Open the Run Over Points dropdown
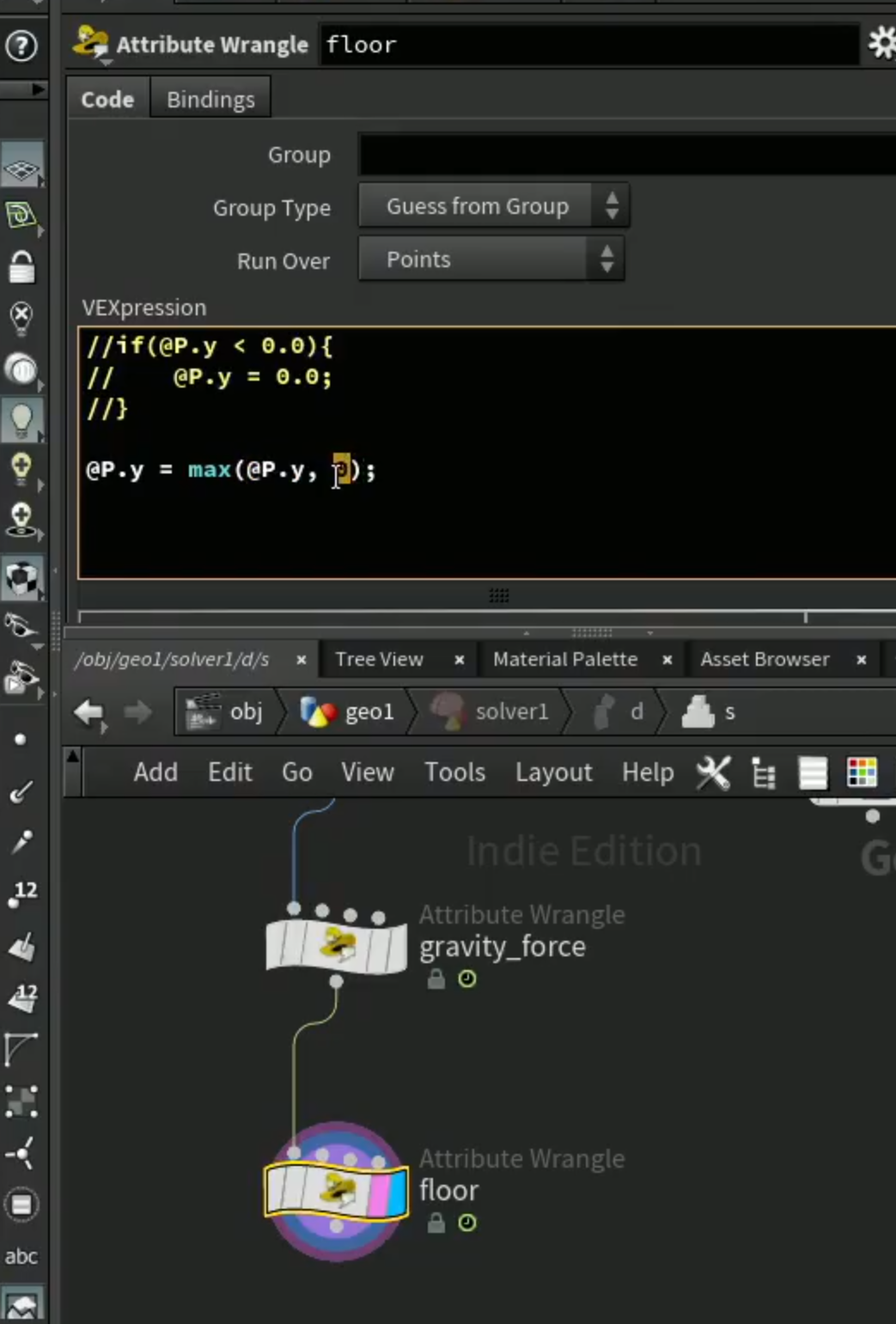 pos(491,259)
